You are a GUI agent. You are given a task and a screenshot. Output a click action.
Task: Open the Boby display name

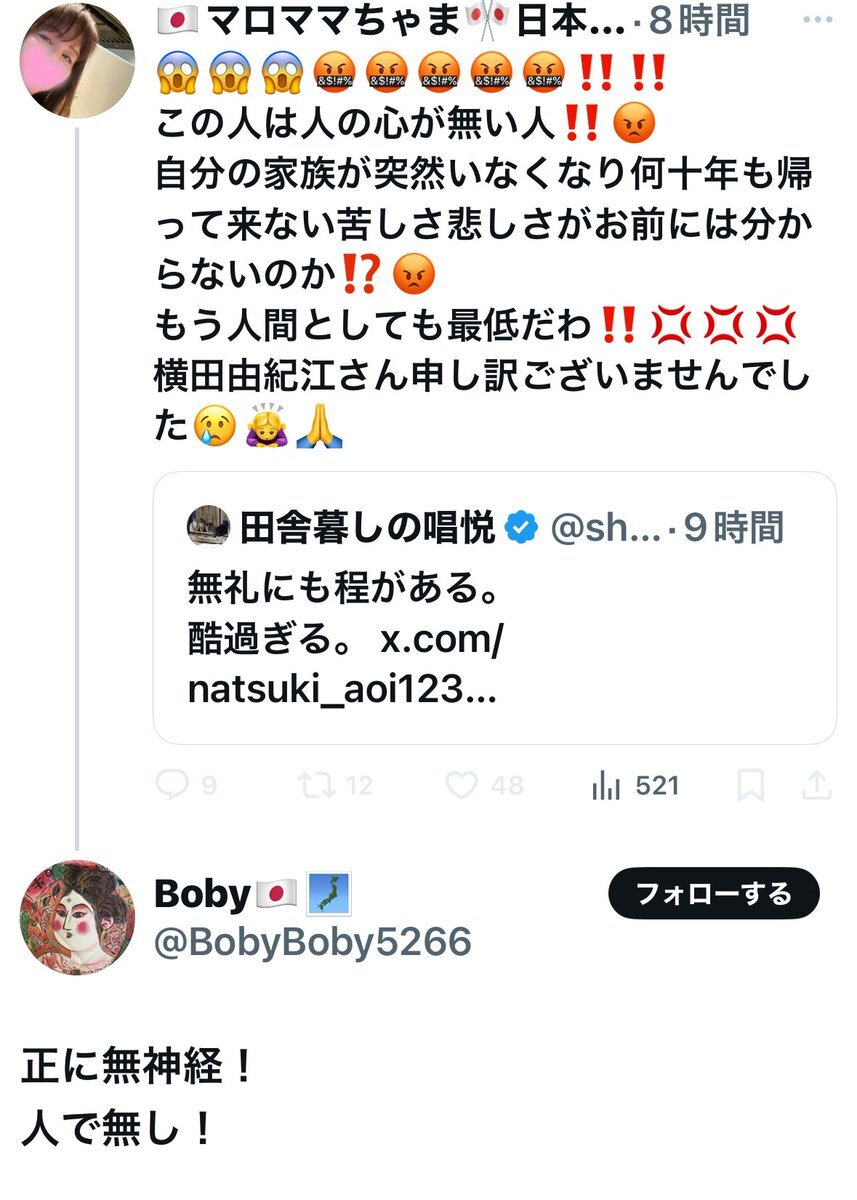coord(201,894)
